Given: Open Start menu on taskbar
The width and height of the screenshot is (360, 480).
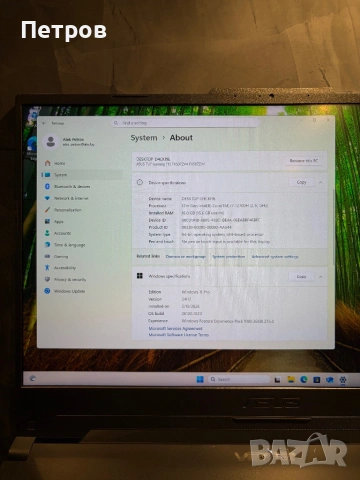Looking at the screenshot, I should pyautogui.click(x=200, y=379).
